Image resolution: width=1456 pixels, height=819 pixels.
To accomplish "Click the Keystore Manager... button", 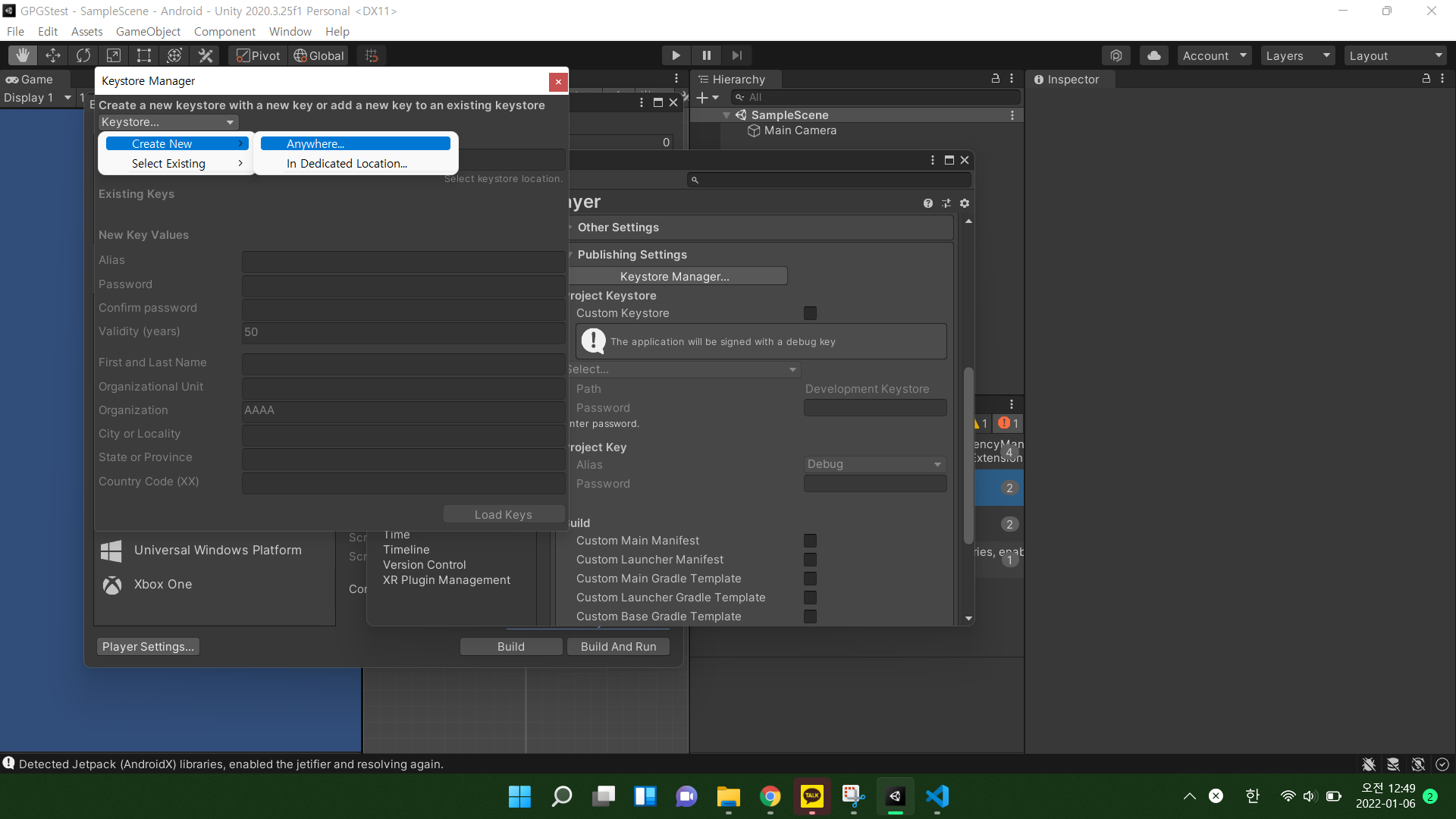I will pos(674,276).
